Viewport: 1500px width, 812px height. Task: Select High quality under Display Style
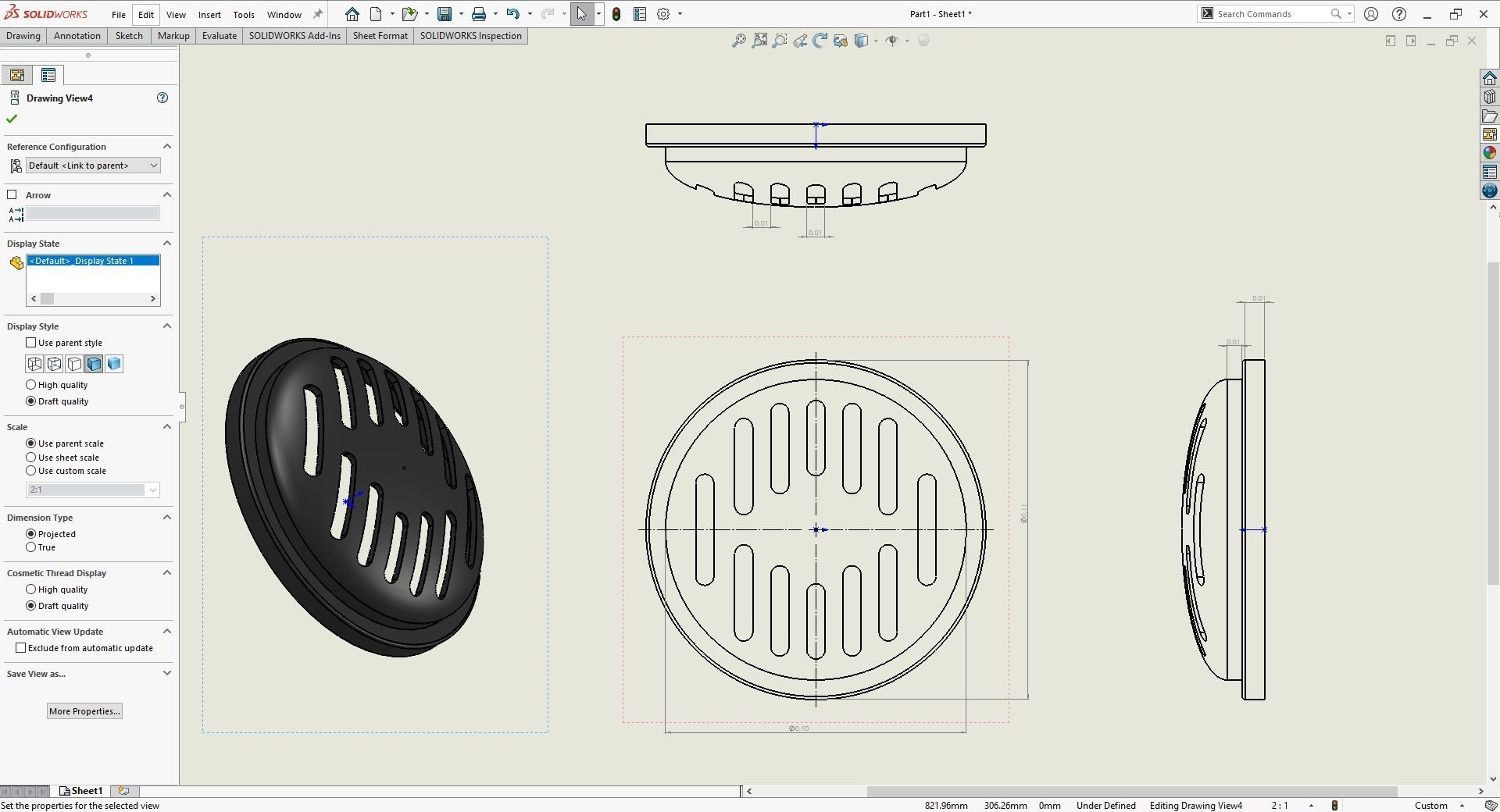pyautogui.click(x=31, y=385)
